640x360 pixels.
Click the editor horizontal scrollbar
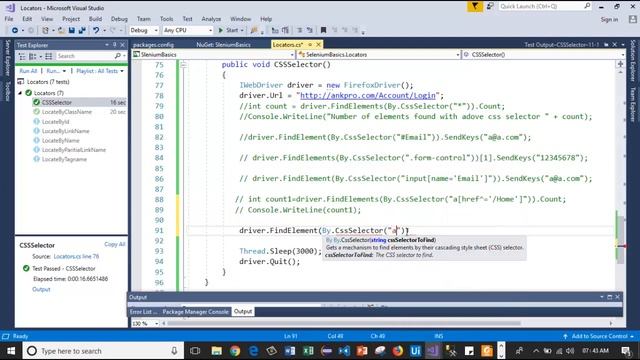344,323
